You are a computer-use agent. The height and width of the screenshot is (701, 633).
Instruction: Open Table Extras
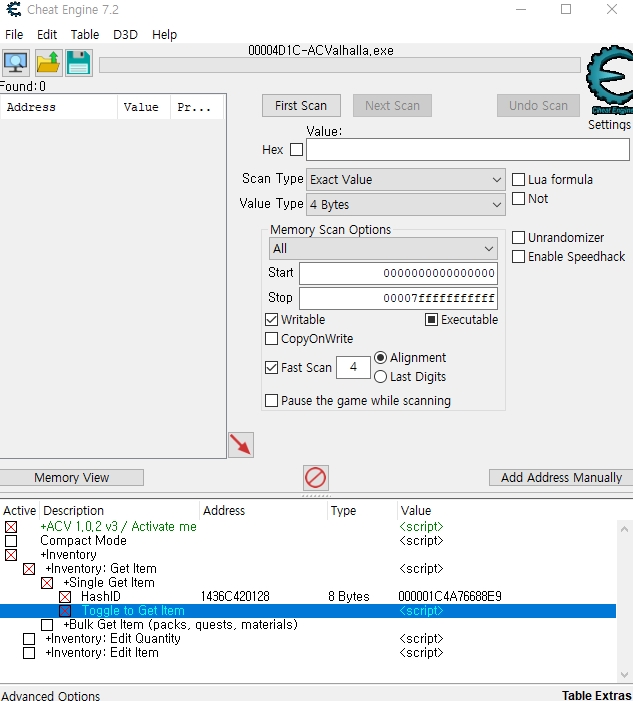pyautogui.click(x=596, y=695)
